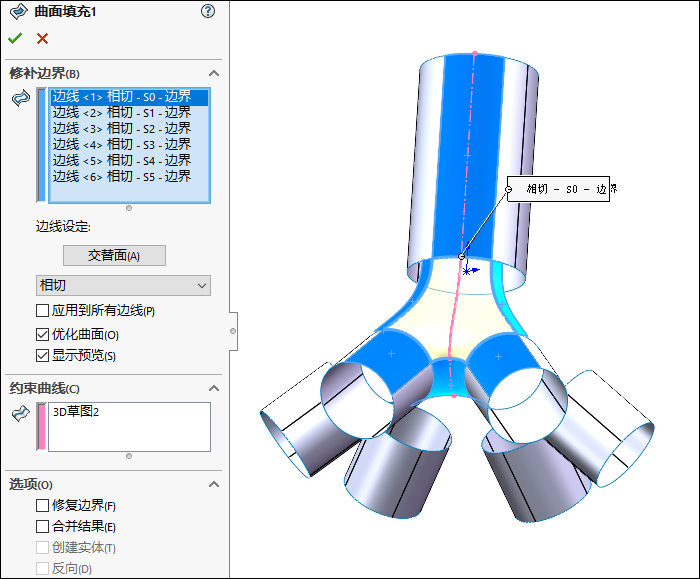This screenshot has height=579, width=700.
Task: Select 边线<3> 相切 - S2 - 边界 row
Action: tap(129, 129)
